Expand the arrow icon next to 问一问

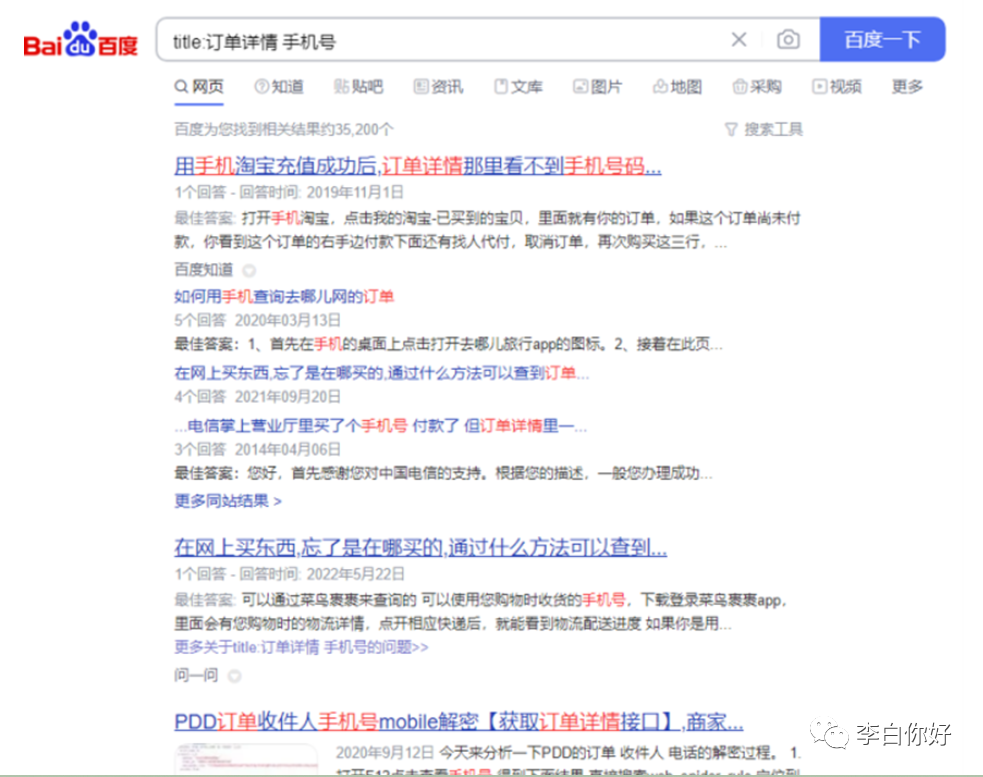pyautogui.click(x=234, y=676)
